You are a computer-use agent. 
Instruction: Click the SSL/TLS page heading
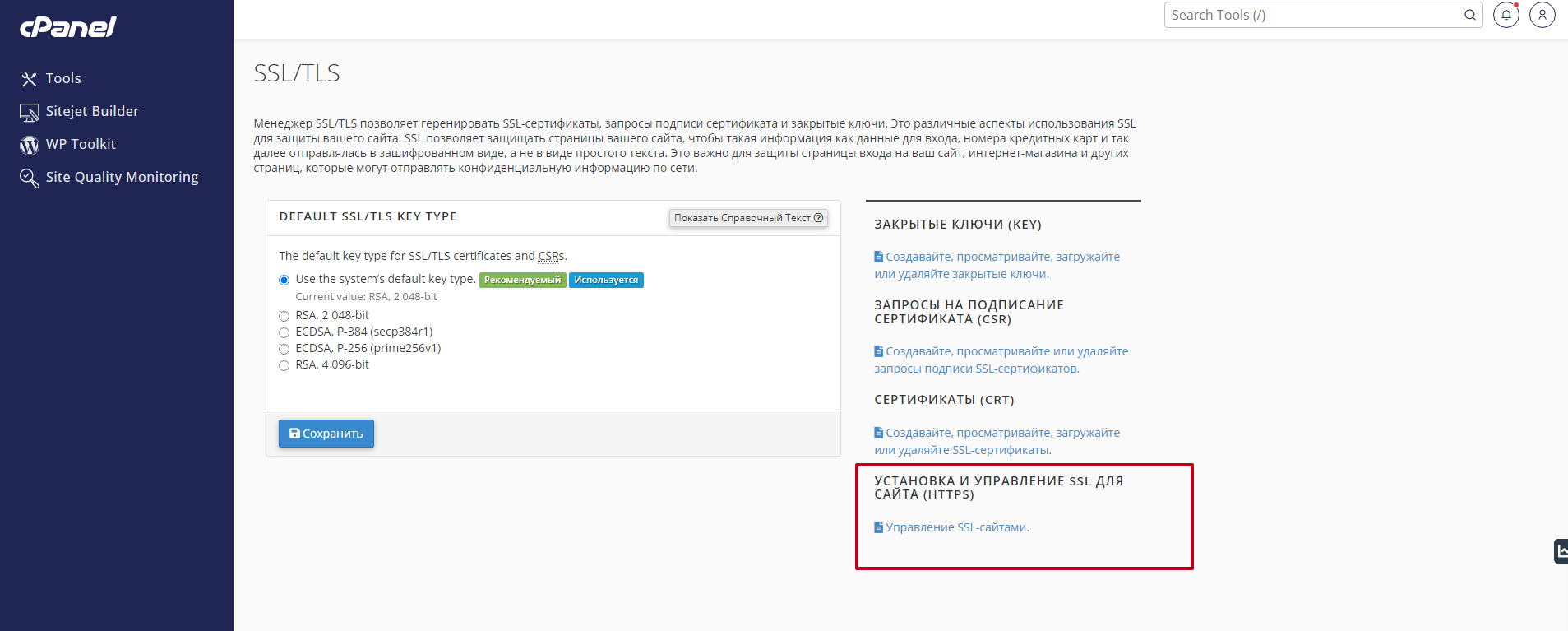point(297,73)
